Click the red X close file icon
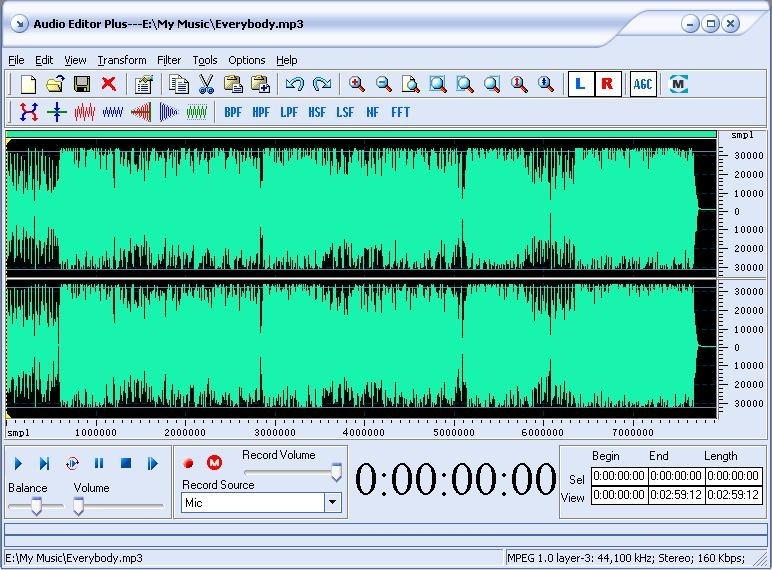772x570 pixels. [x=109, y=84]
